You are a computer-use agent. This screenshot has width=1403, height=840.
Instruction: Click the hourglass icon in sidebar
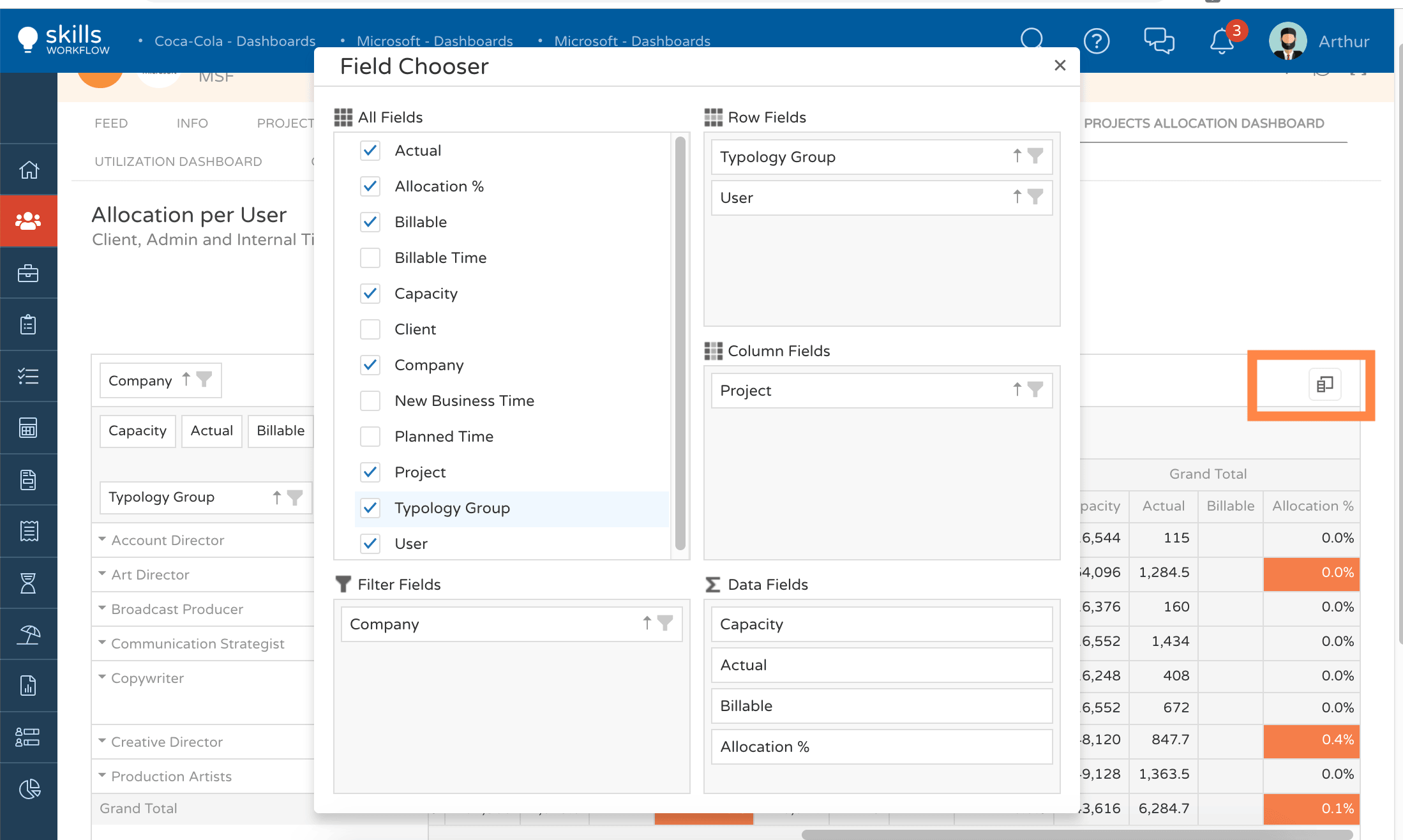[x=29, y=583]
